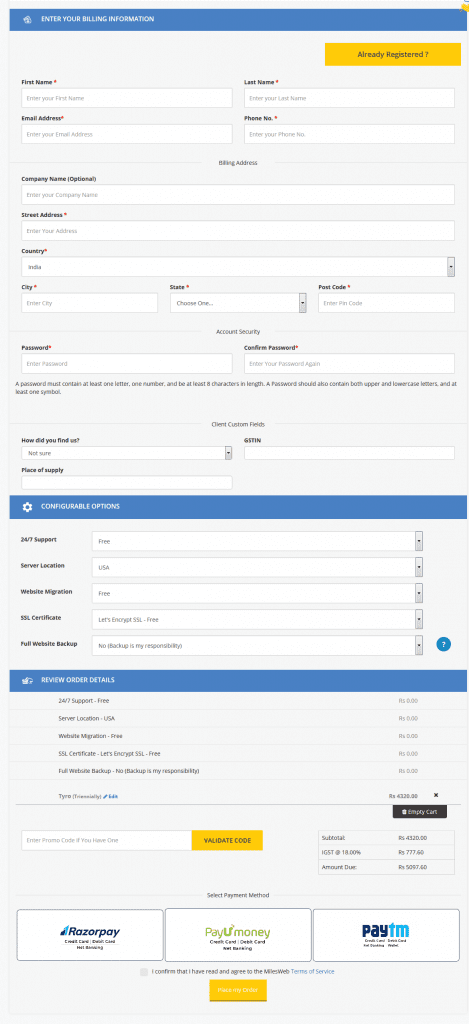Click the Email Address input field
The image size is (469, 1024).
127,134
